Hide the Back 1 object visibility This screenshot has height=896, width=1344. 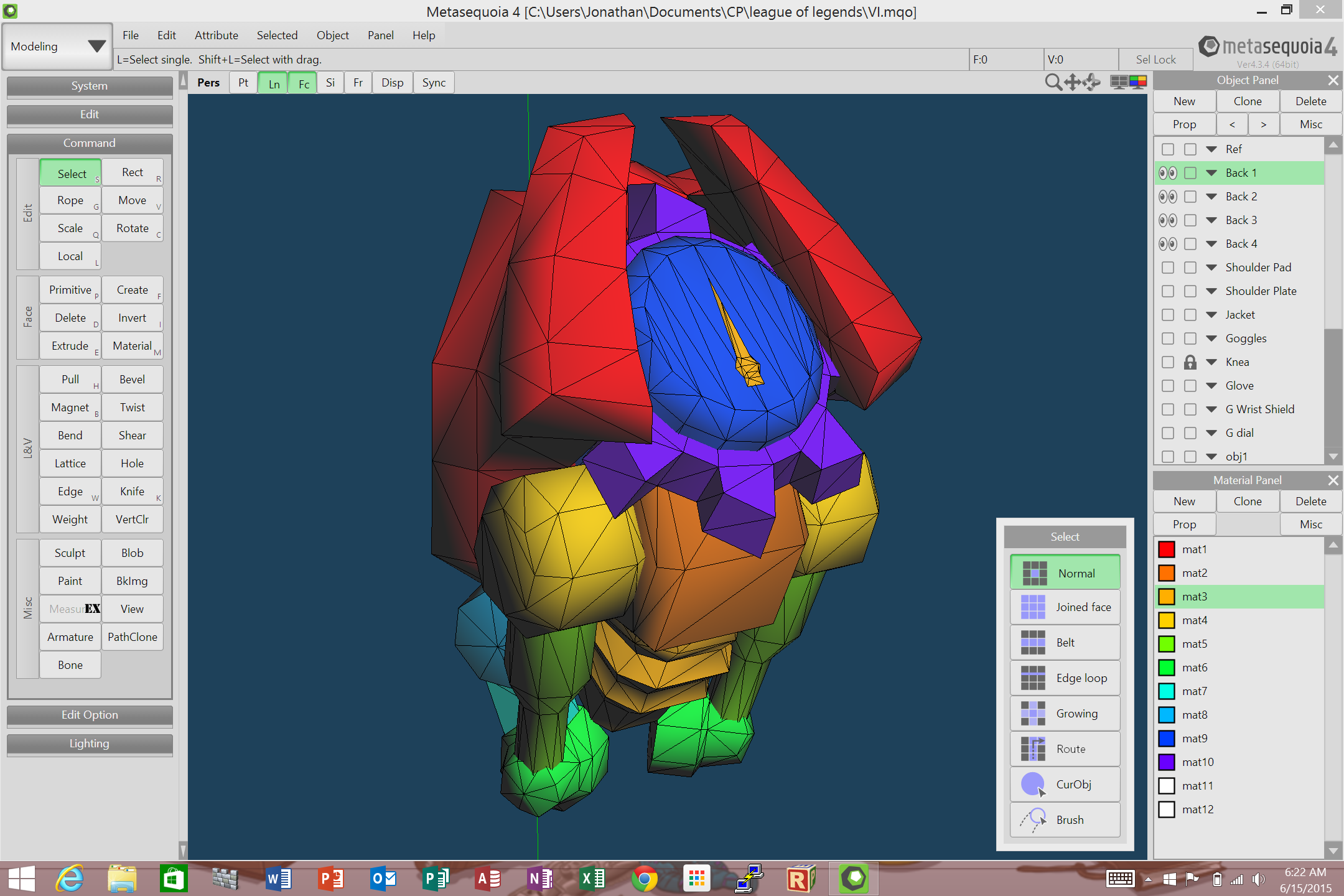1167,173
